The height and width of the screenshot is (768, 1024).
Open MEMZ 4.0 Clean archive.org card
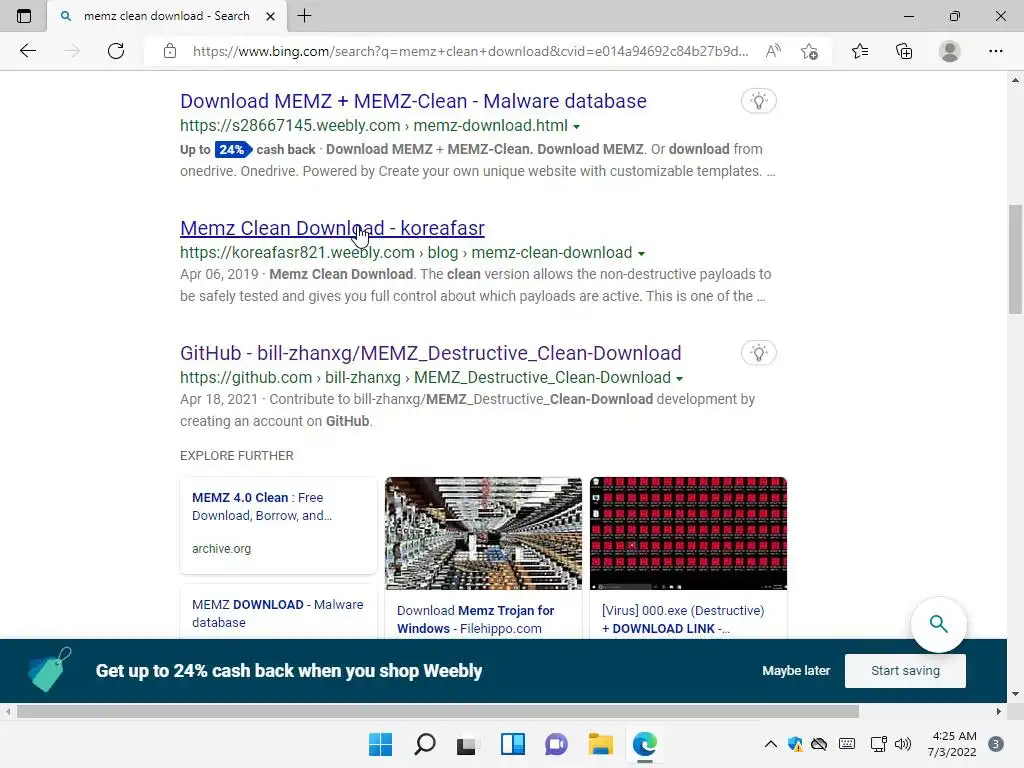coord(278,525)
